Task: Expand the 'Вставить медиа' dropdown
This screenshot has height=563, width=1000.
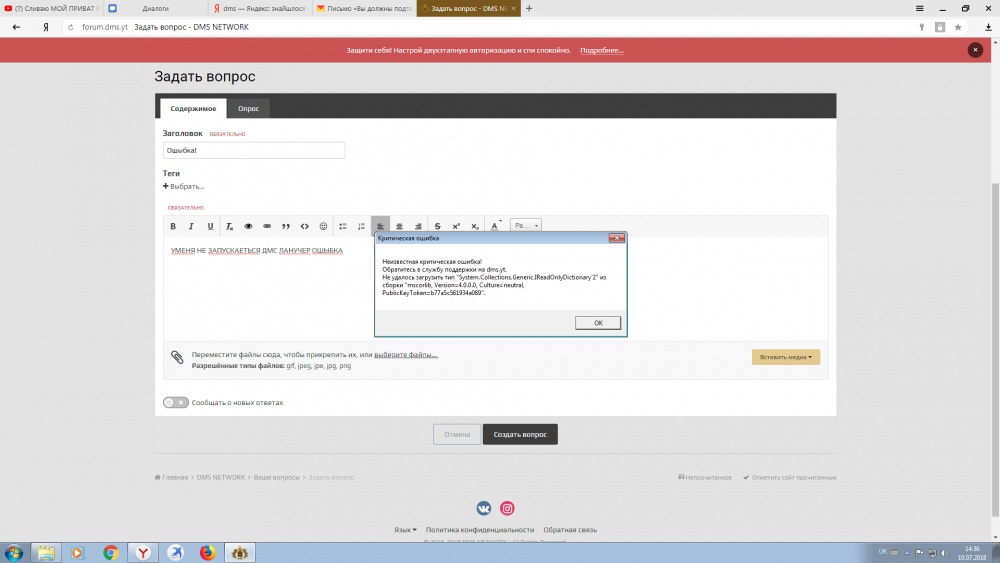Action: tap(785, 357)
